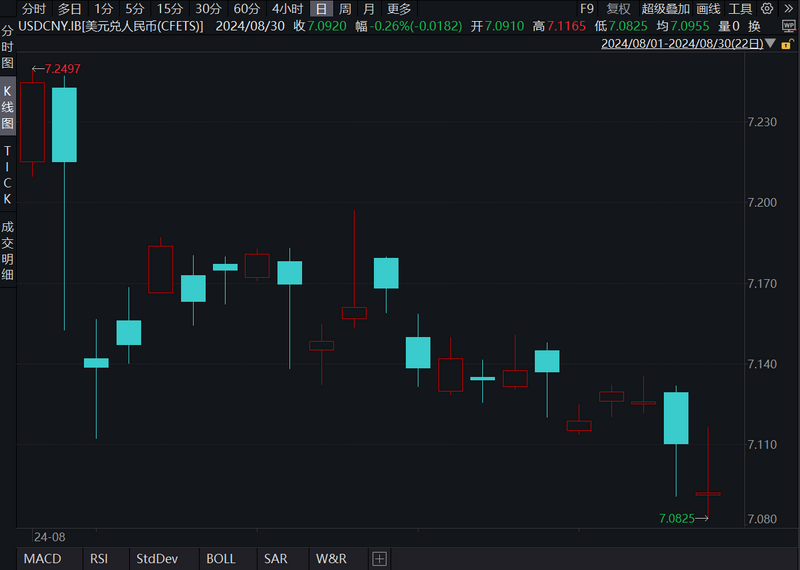Click the 7.200 price axis label

coord(762,203)
